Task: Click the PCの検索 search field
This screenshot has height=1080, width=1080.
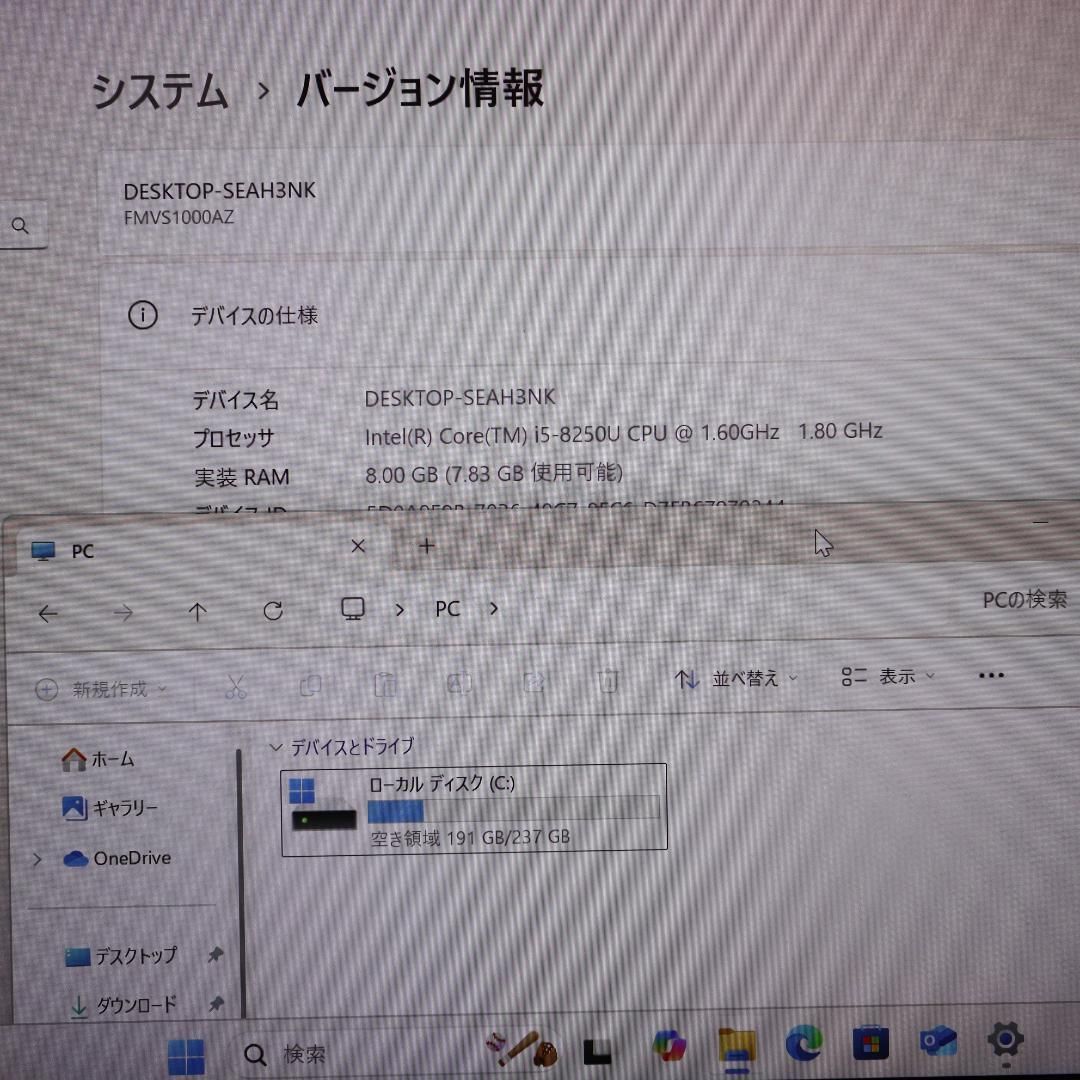Action: (1023, 600)
